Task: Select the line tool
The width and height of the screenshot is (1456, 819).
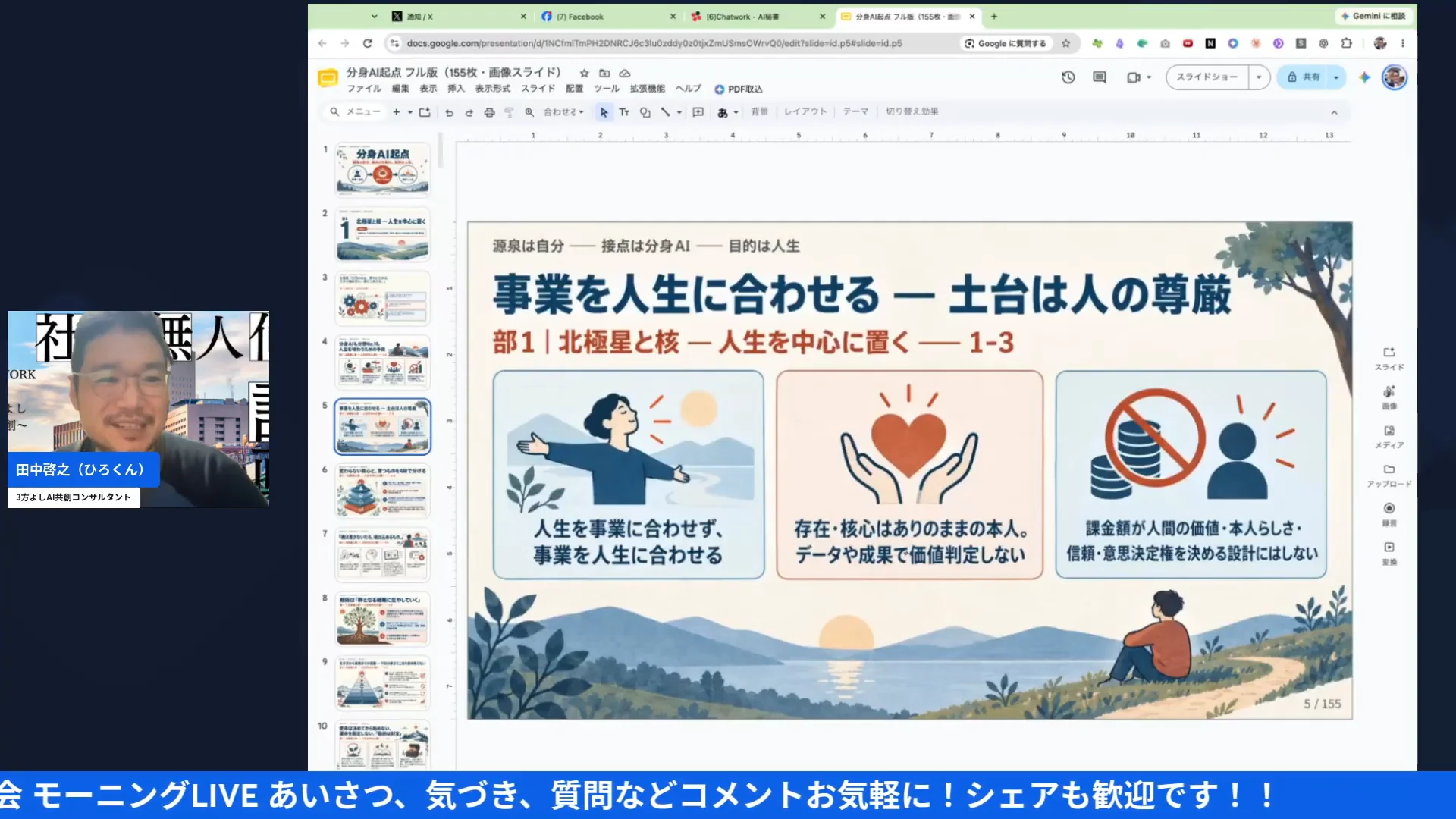Action: [665, 112]
